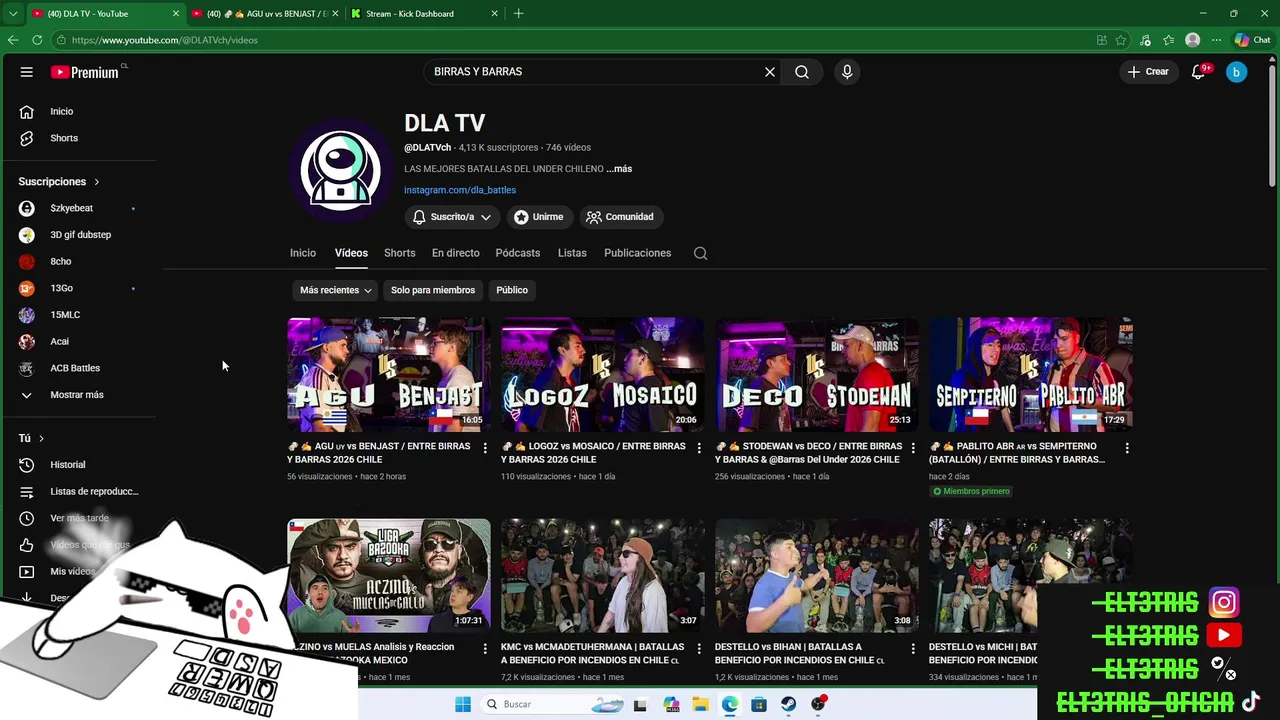
Task: Expand the Suscripciones section header
Action: click(59, 182)
